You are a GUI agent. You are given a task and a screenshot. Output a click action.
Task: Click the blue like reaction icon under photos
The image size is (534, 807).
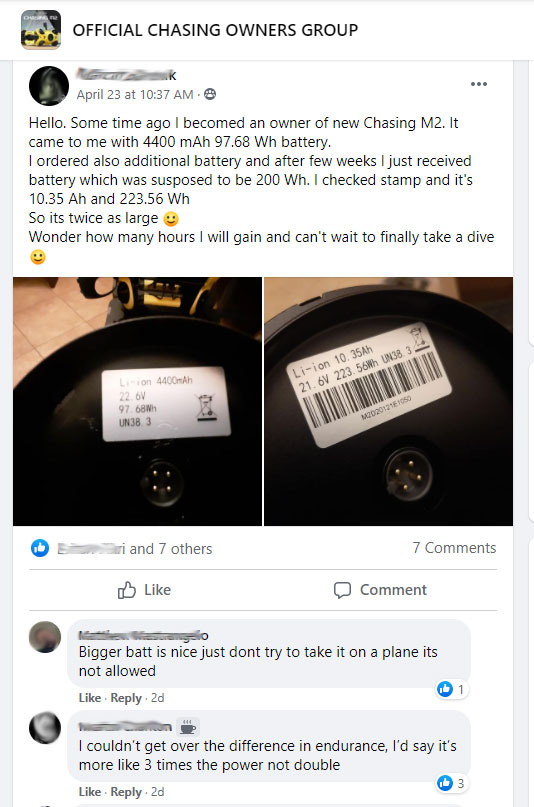click(40, 548)
